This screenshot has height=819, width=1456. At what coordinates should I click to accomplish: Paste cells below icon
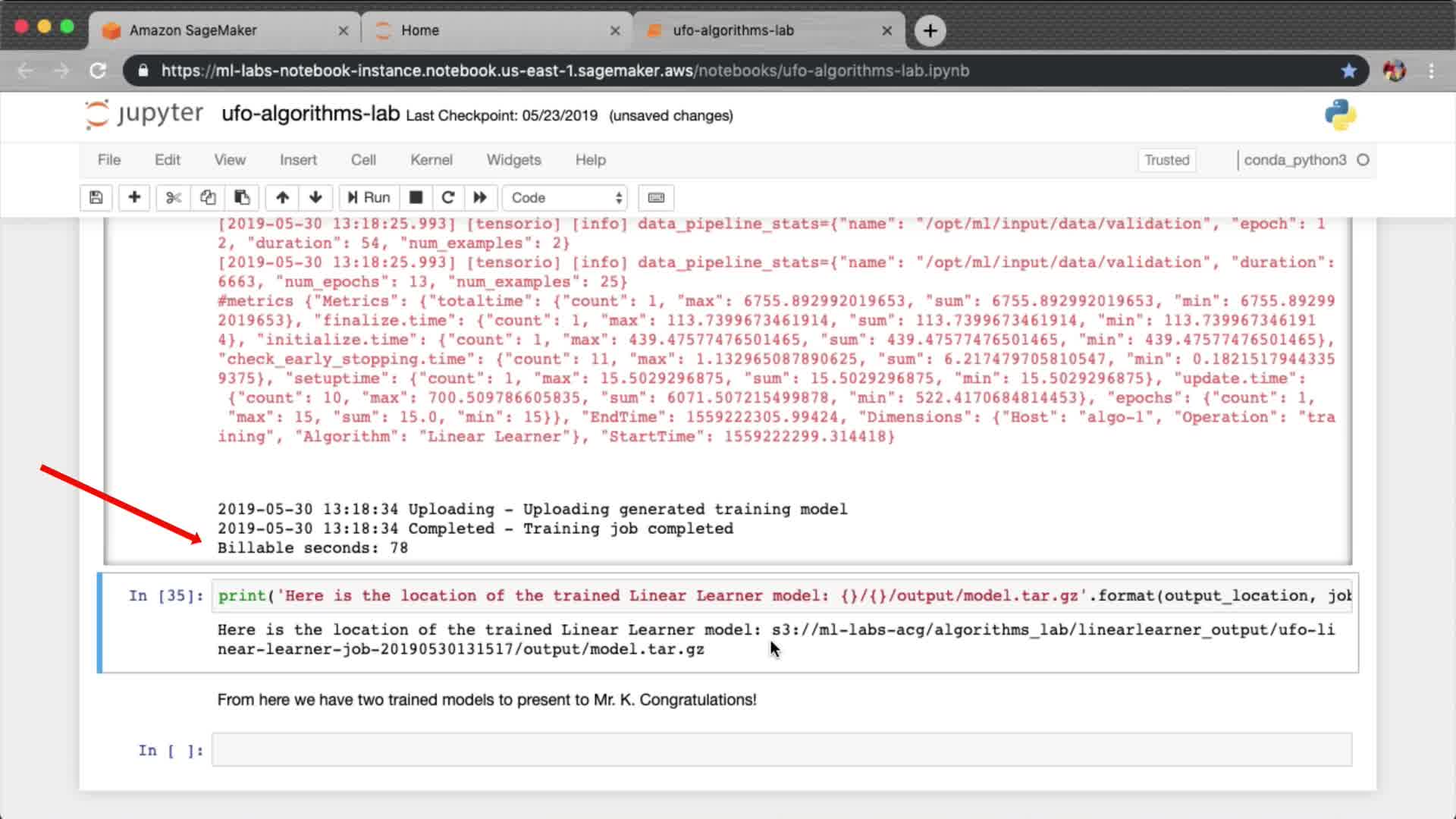click(242, 198)
